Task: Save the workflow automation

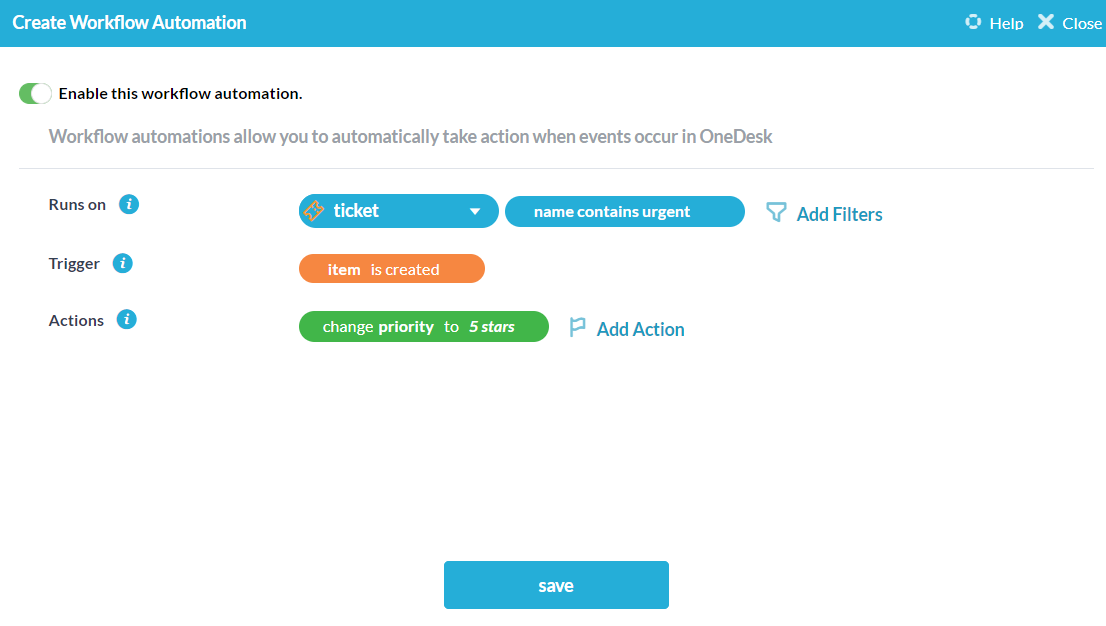Action: click(x=557, y=585)
